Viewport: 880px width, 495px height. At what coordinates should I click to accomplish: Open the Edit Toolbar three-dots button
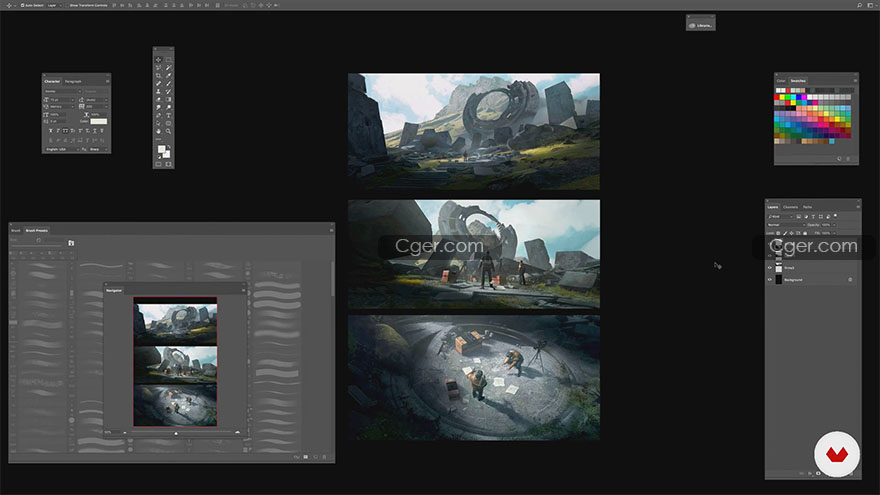point(158,139)
